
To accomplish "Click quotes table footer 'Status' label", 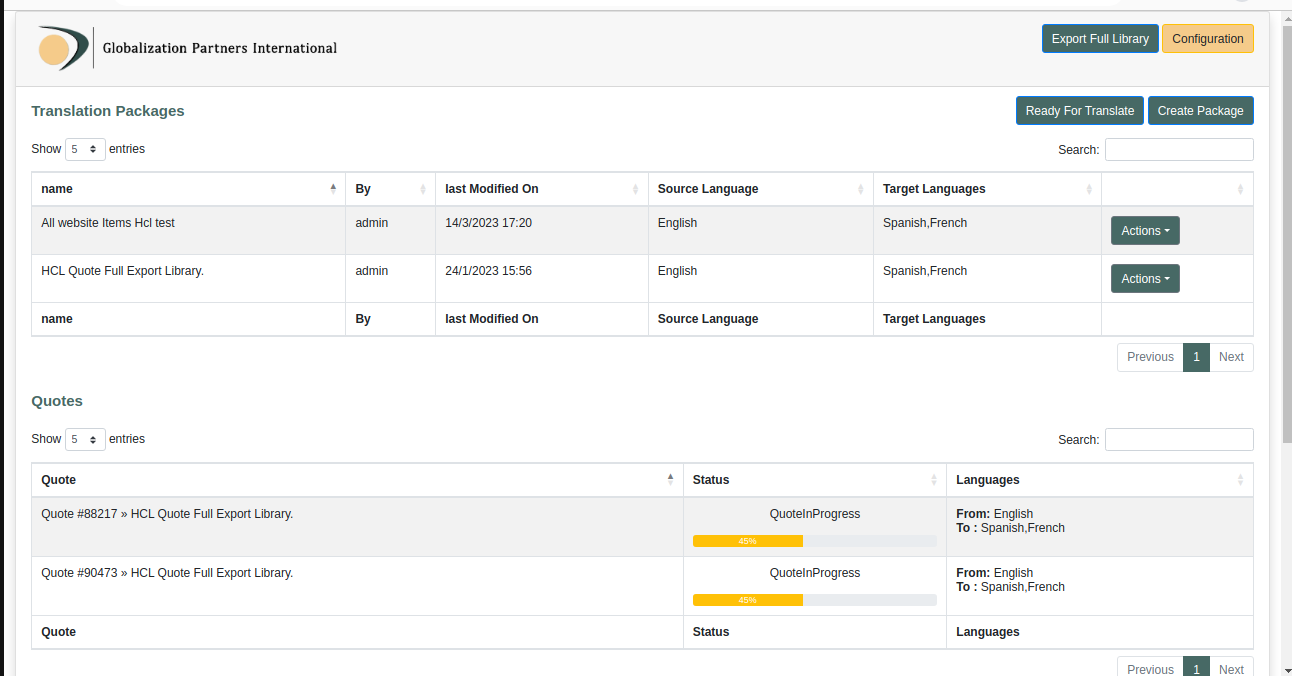I will 711,632.
